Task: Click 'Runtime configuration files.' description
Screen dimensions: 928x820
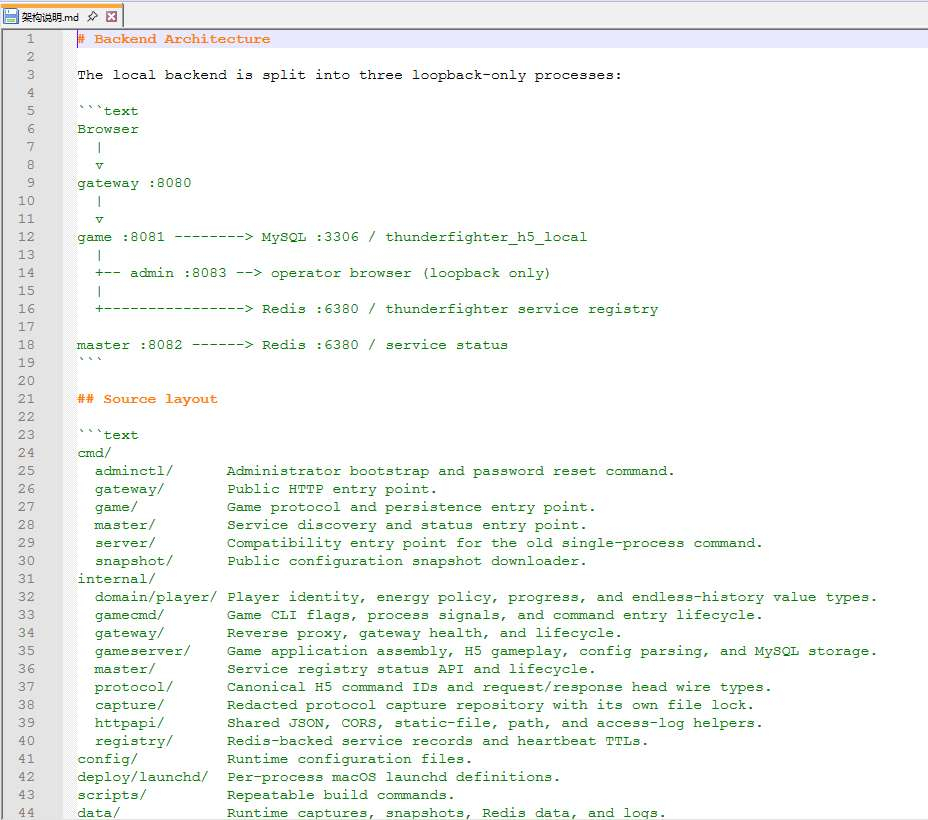Action: (x=349, y=759)
